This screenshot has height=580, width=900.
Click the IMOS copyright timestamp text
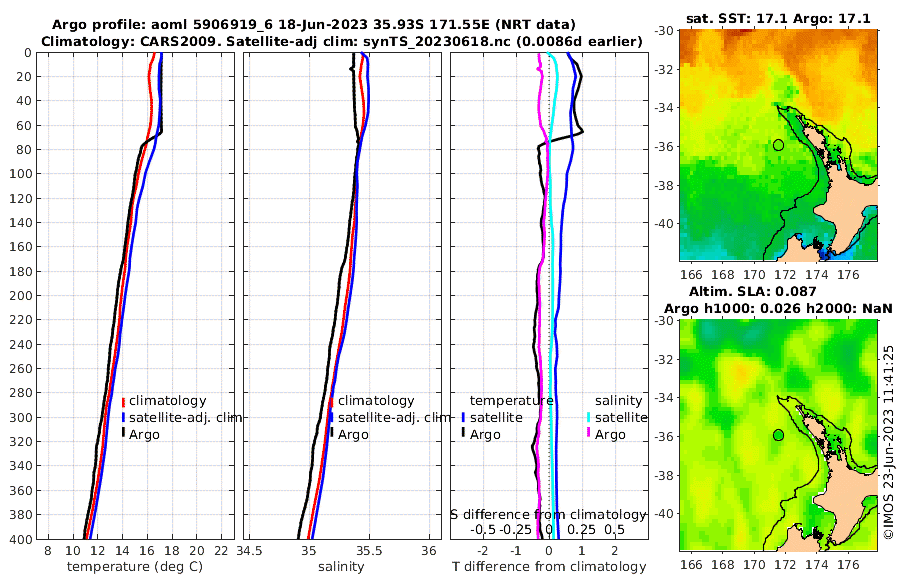[889, 442]
